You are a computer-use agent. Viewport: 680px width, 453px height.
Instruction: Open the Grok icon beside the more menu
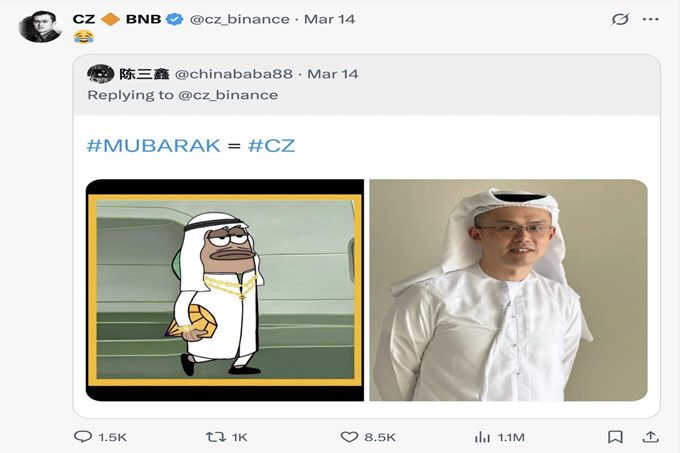pyautogui.click(x=620, y=19)
